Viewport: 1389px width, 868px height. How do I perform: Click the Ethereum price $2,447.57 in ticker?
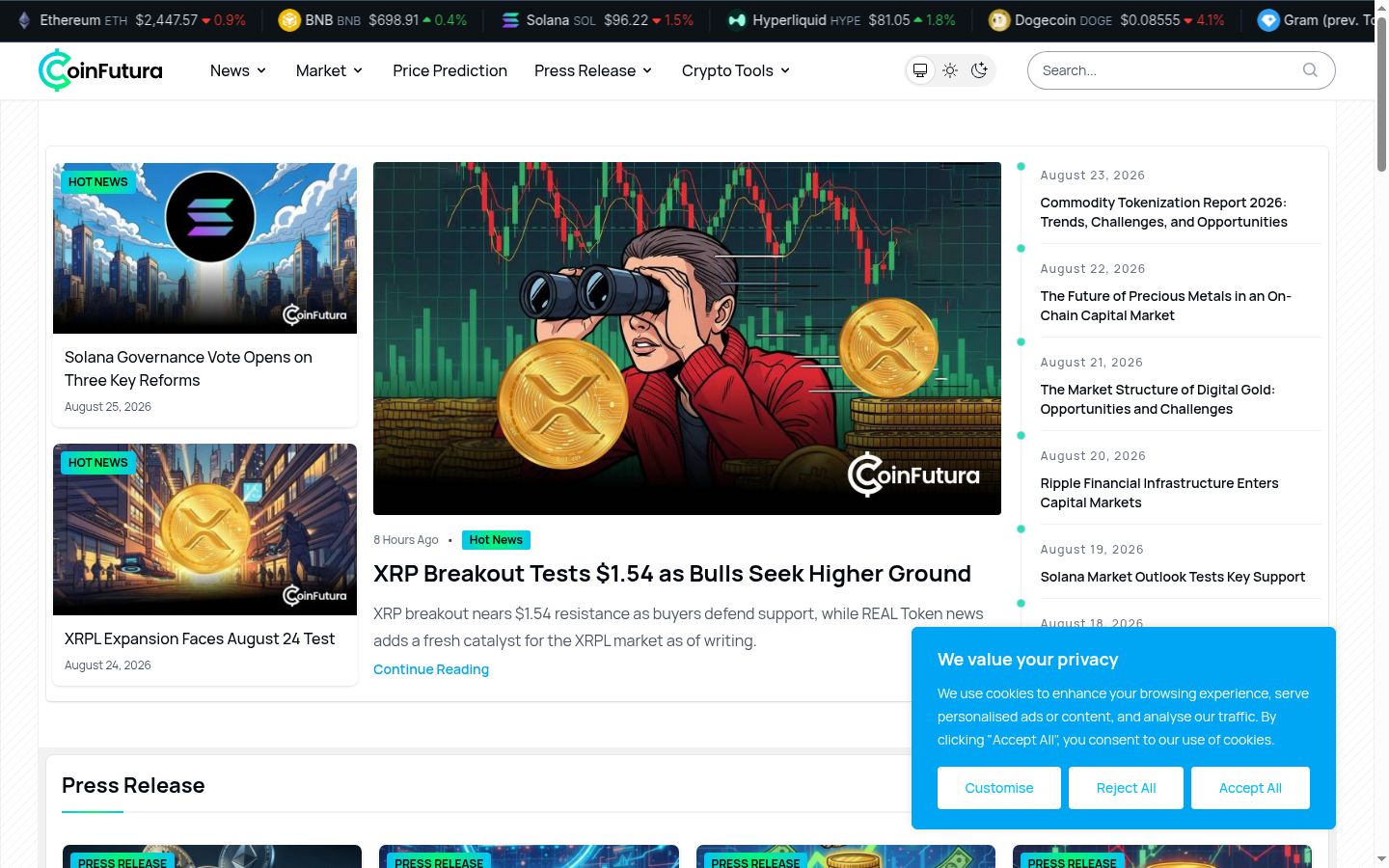(x=167, y=20)
